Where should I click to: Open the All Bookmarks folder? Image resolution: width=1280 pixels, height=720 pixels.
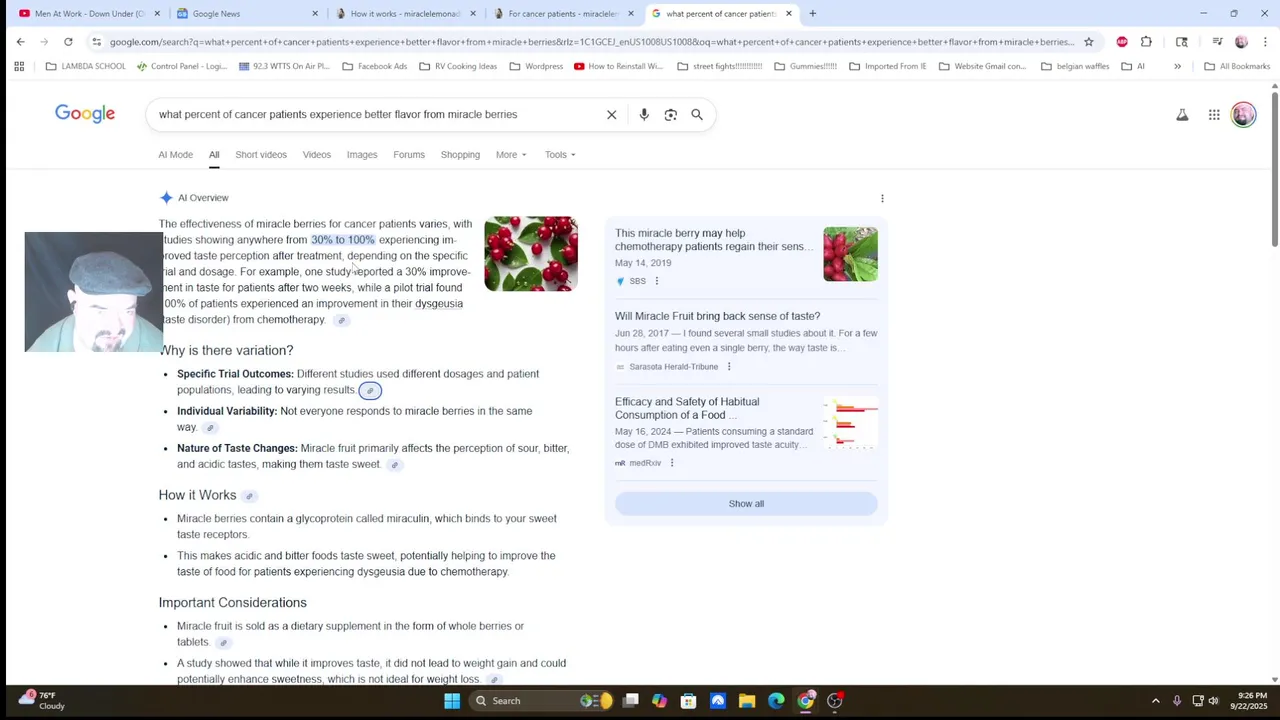(x=1237, y=66)
